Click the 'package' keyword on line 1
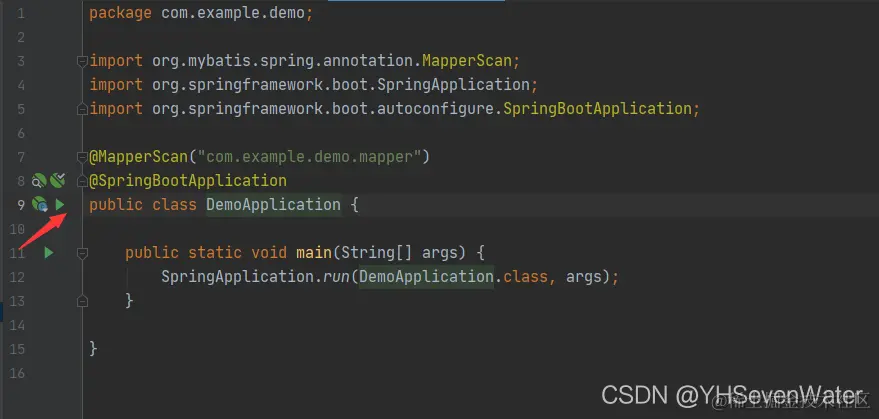 (x=121, y=13)
